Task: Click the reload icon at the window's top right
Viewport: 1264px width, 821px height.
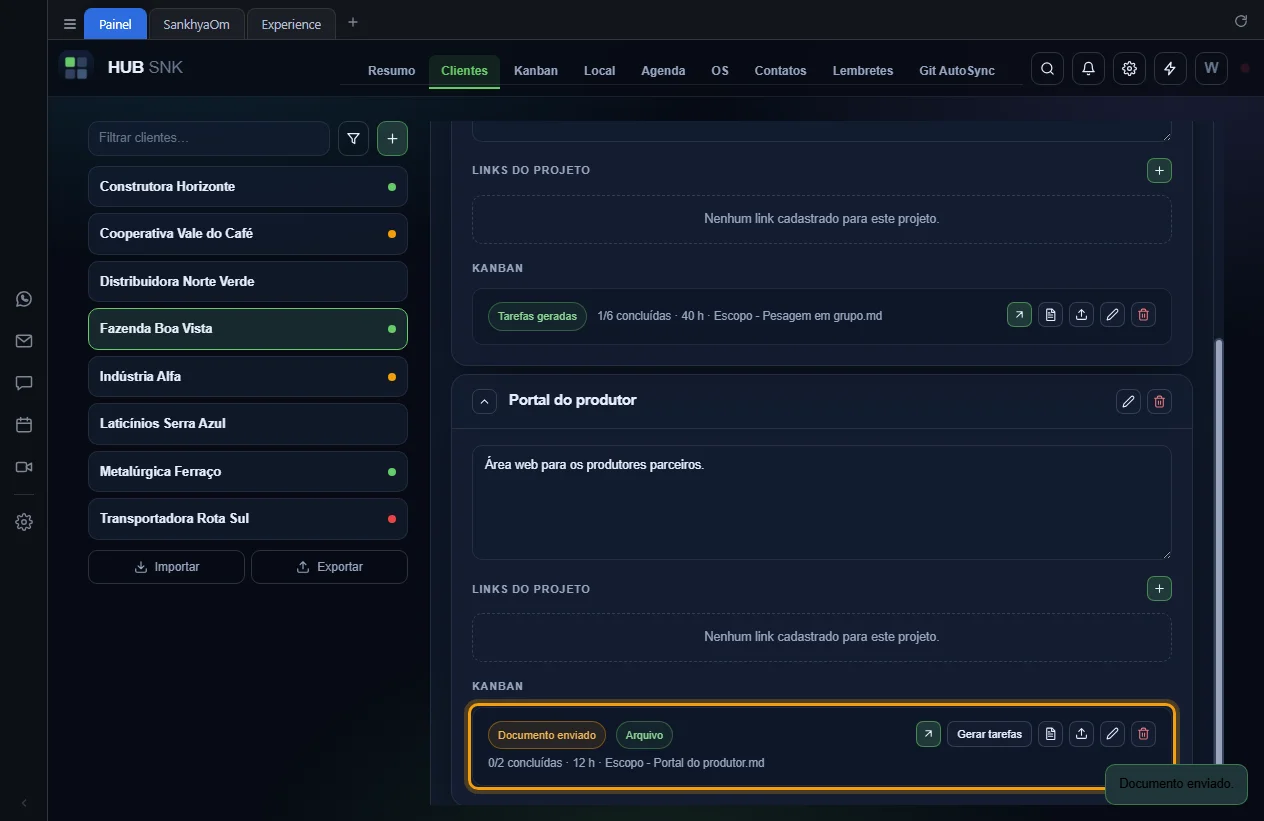Action: [1241, 21]
